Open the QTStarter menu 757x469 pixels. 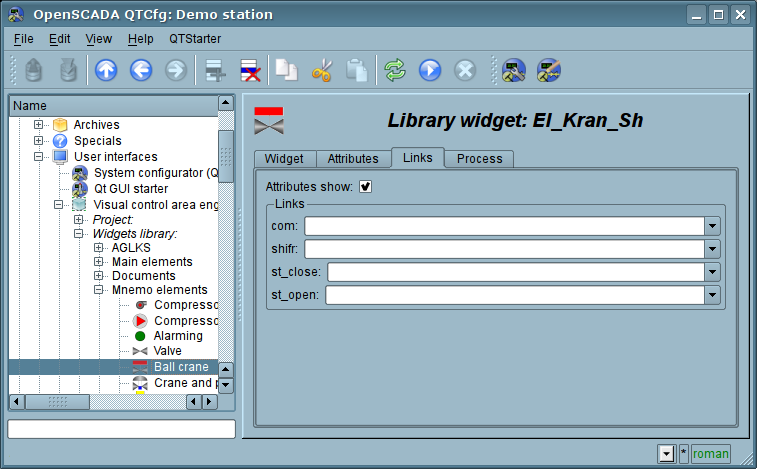pos(195,38)
